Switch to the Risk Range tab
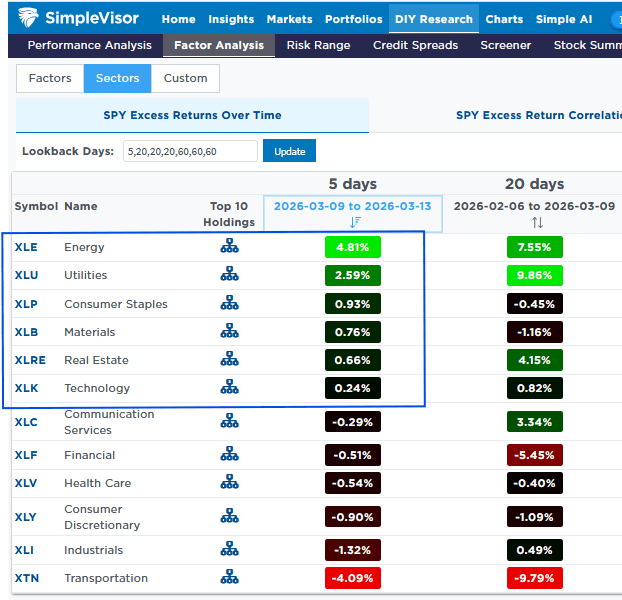This screenshot has height=600, width=622. tap(318, 45)
